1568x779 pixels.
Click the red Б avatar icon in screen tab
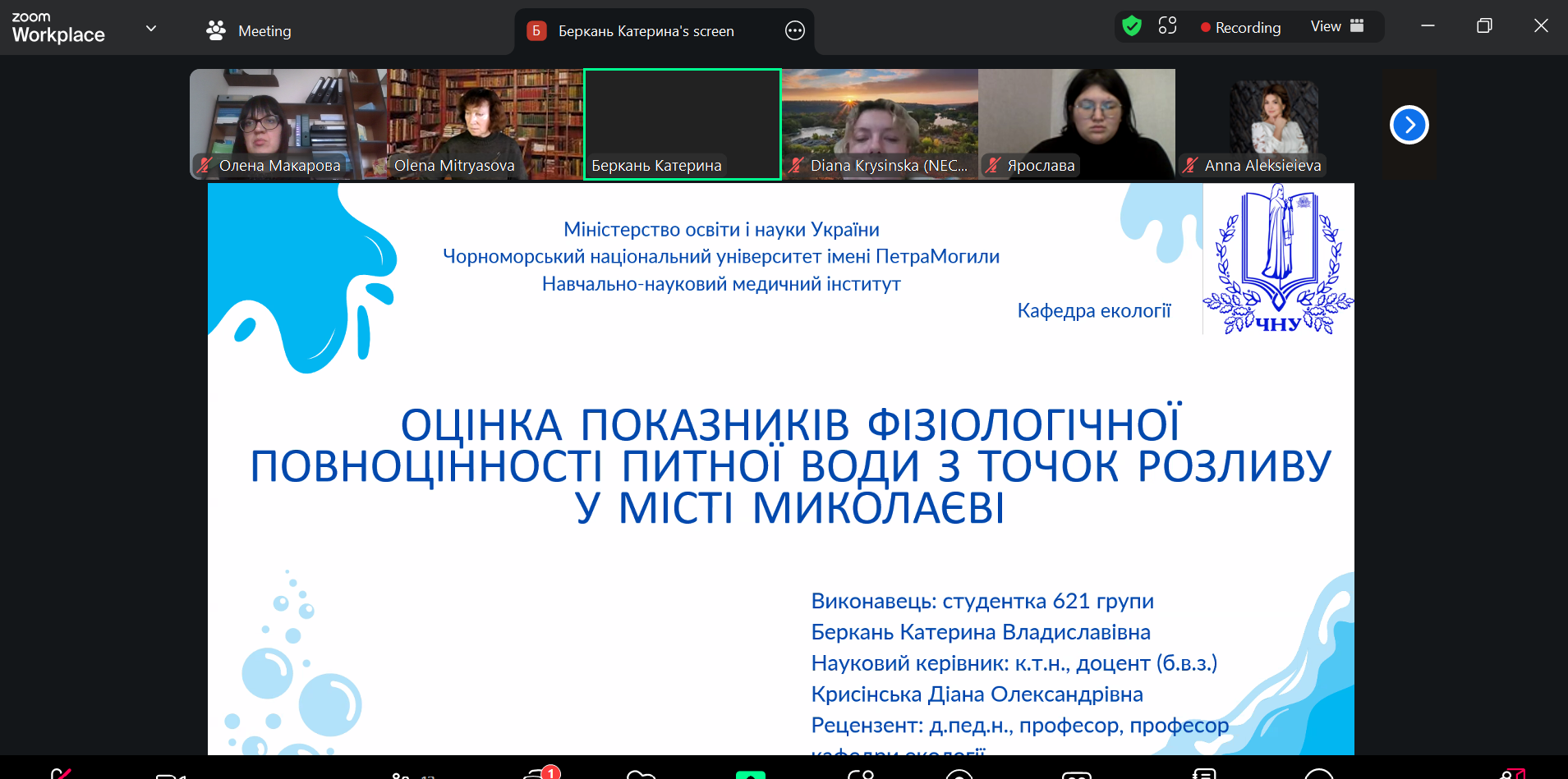(536, 31)
